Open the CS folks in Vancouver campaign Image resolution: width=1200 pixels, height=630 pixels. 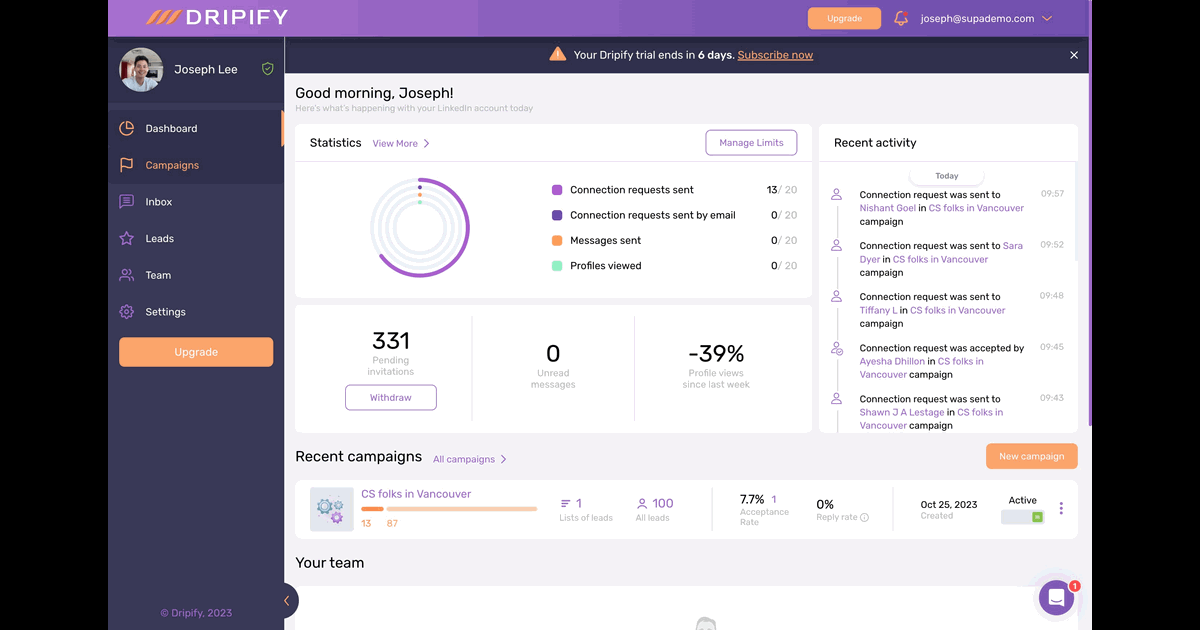tap(416, 494)
